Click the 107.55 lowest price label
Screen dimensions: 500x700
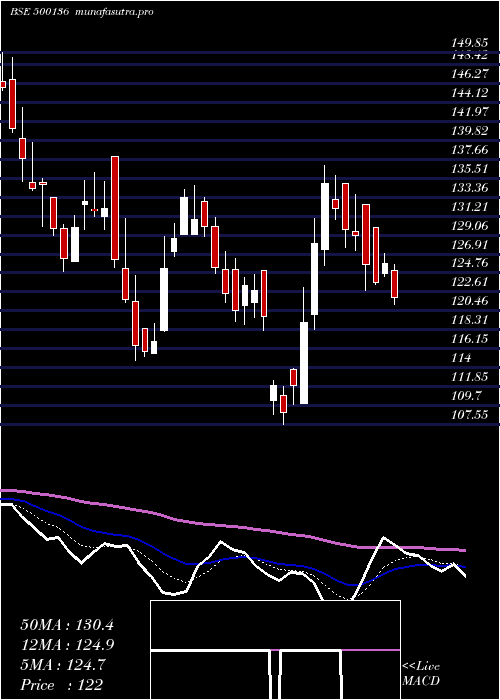point(470,415)
